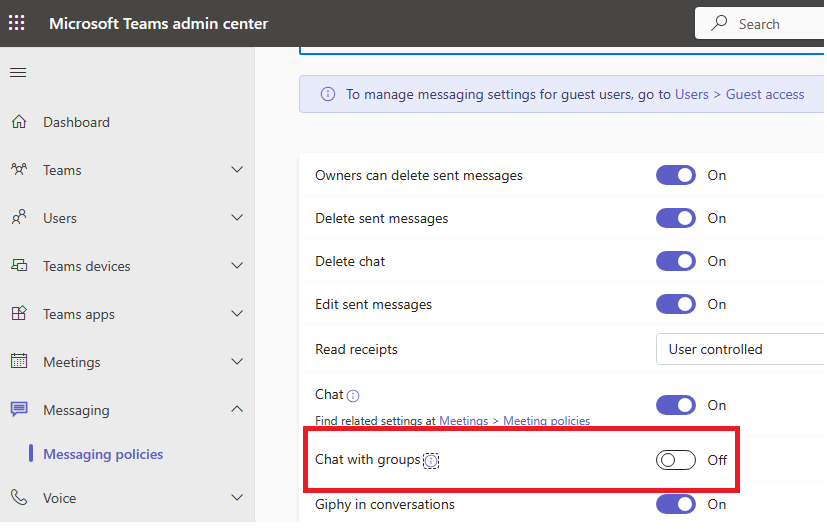
Task: Expand the Meetings menu chevron
Action: pos(237,362)
